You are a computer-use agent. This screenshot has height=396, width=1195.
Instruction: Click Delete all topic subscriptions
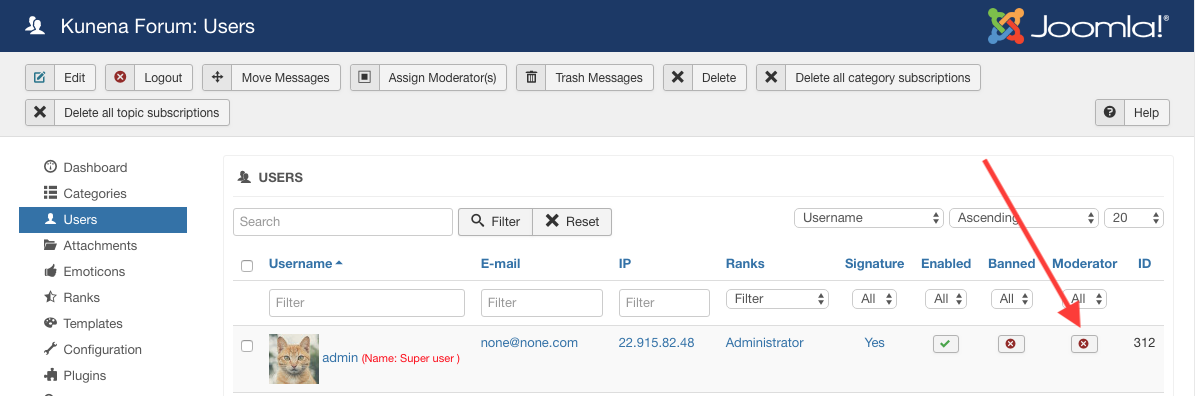(x=127, y=112)
